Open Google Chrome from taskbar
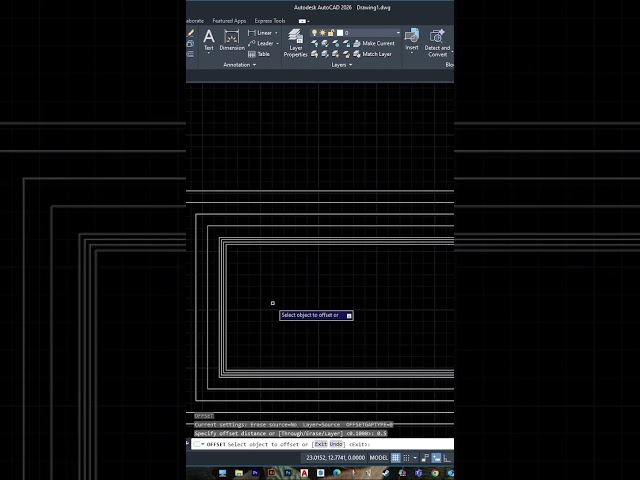The image size is (640, 480). 435,473
